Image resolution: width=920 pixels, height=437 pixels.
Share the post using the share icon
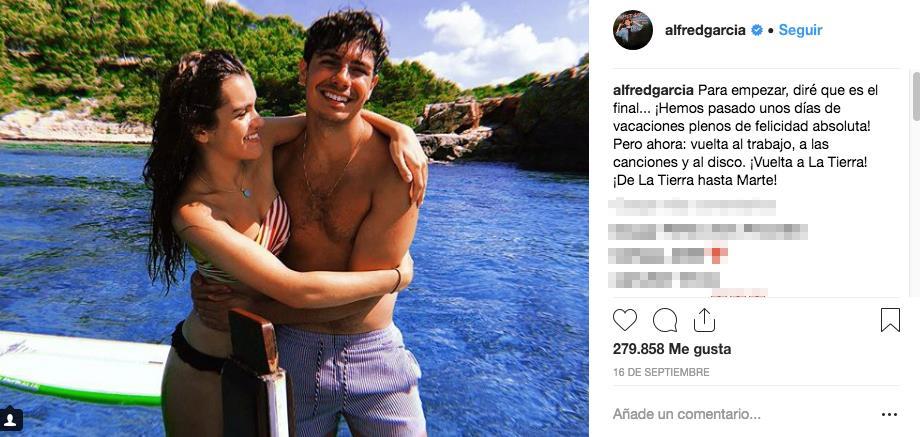click(704, 320)
